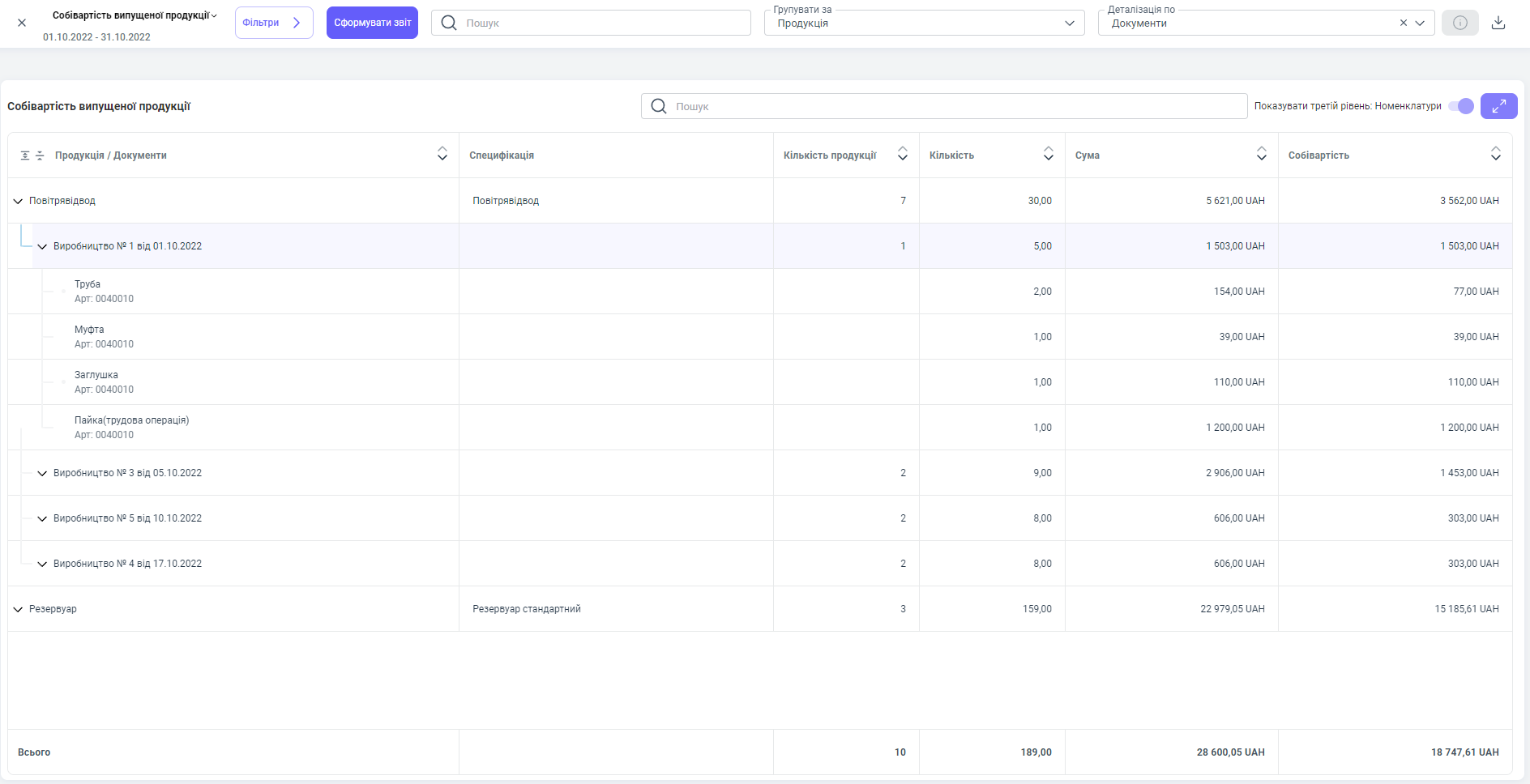Sort by Кількість продукції column
1530x784 pixels.
click(902, 154)
